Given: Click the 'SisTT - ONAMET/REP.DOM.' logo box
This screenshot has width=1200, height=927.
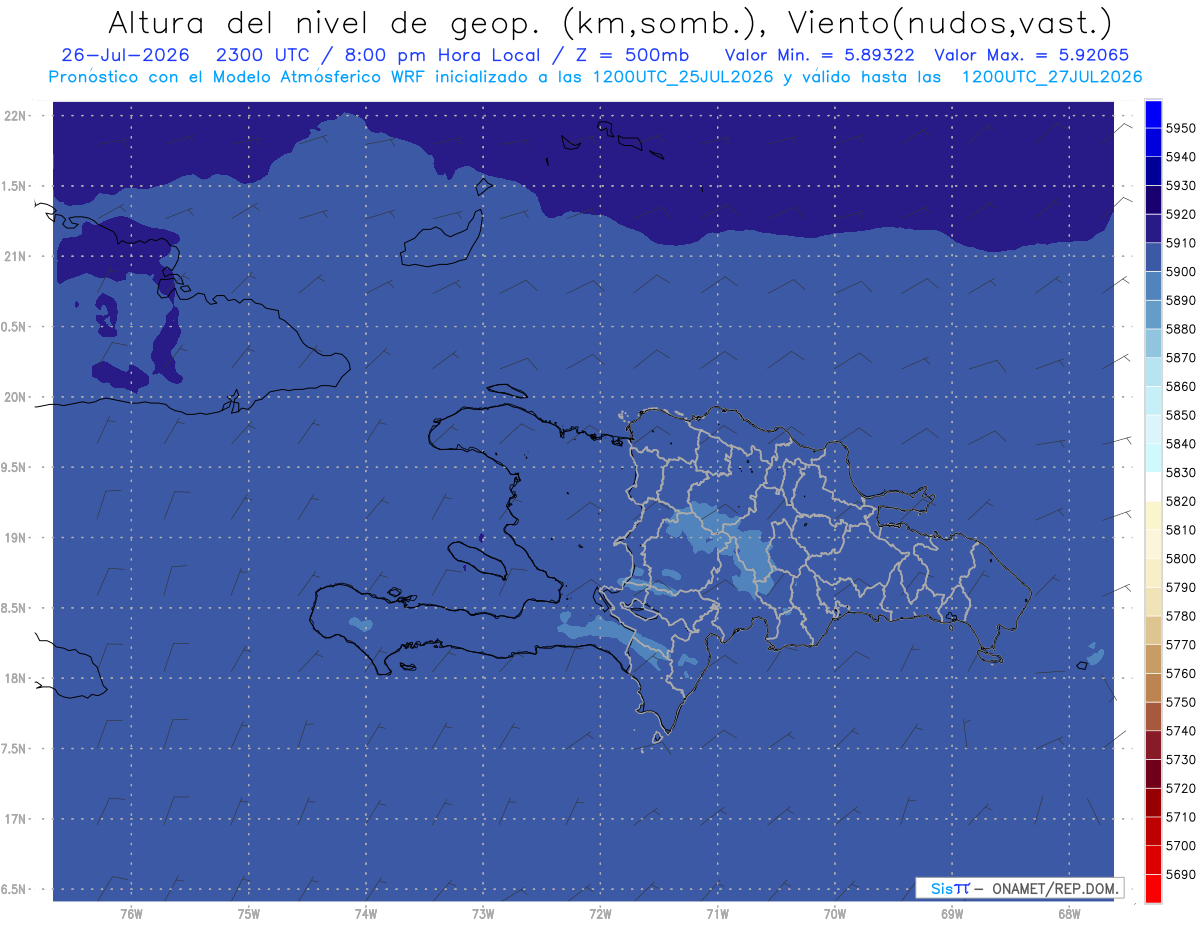Looking at the screenshot, I should pyautogui.click(x=1019, y=888).
